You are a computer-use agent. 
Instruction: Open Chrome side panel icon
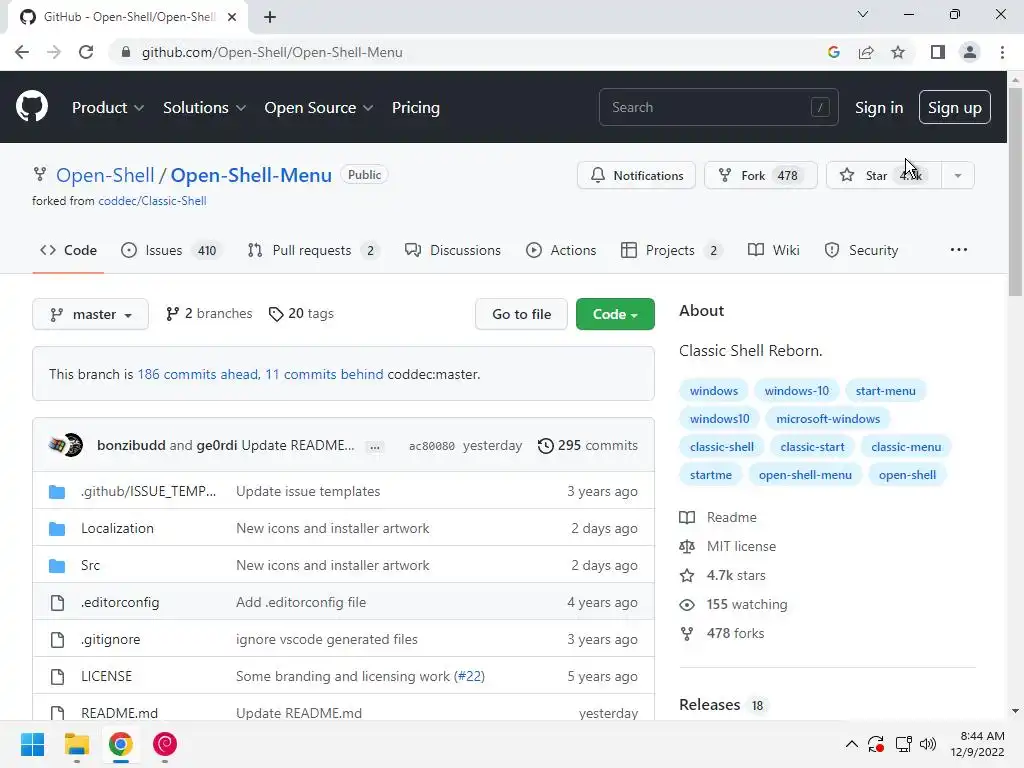pos(938,52)
